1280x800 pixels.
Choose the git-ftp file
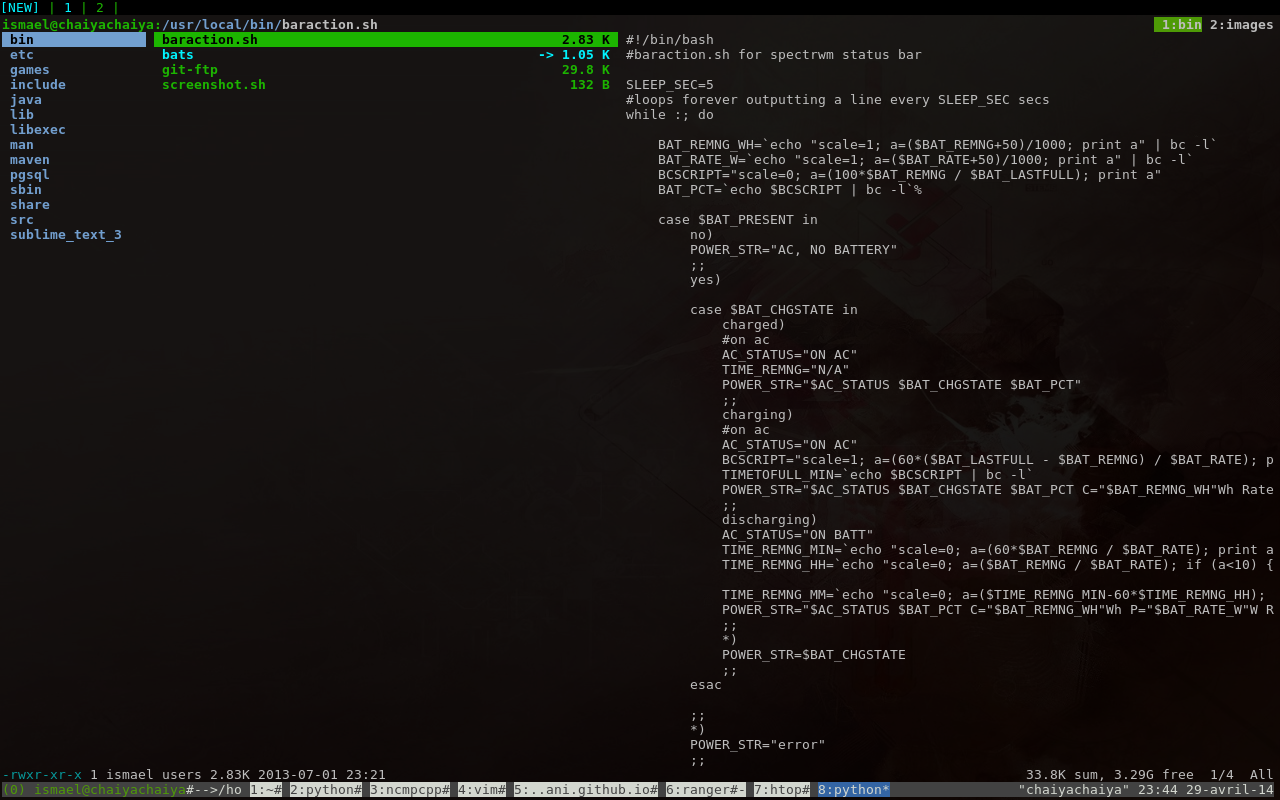[x=386, y=70]
